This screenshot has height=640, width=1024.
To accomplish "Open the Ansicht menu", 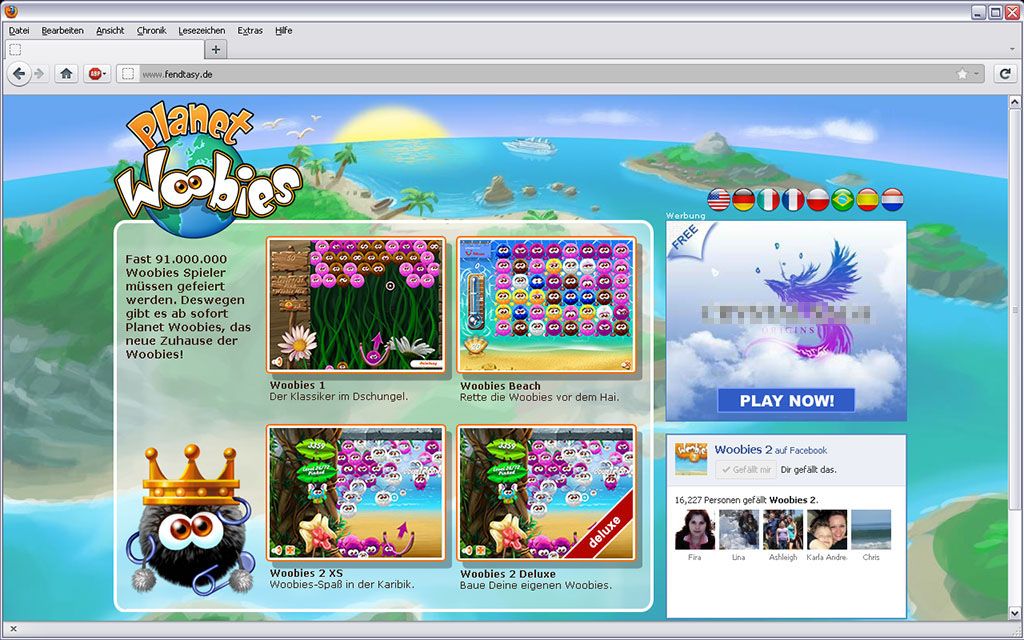I will (x=110, y=31).
